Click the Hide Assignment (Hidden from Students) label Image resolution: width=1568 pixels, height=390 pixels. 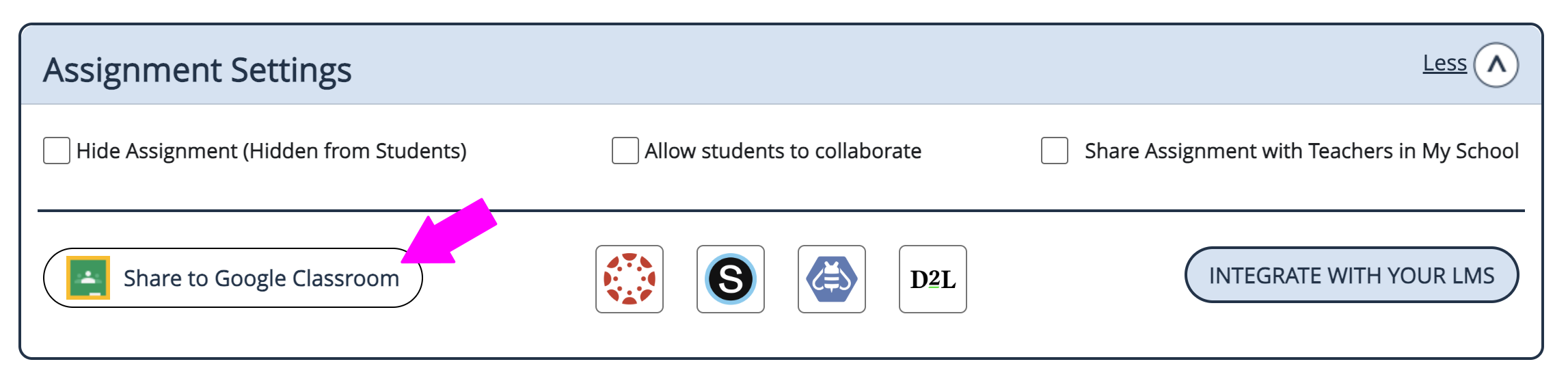pyautogui.click(x=271, y=151)
